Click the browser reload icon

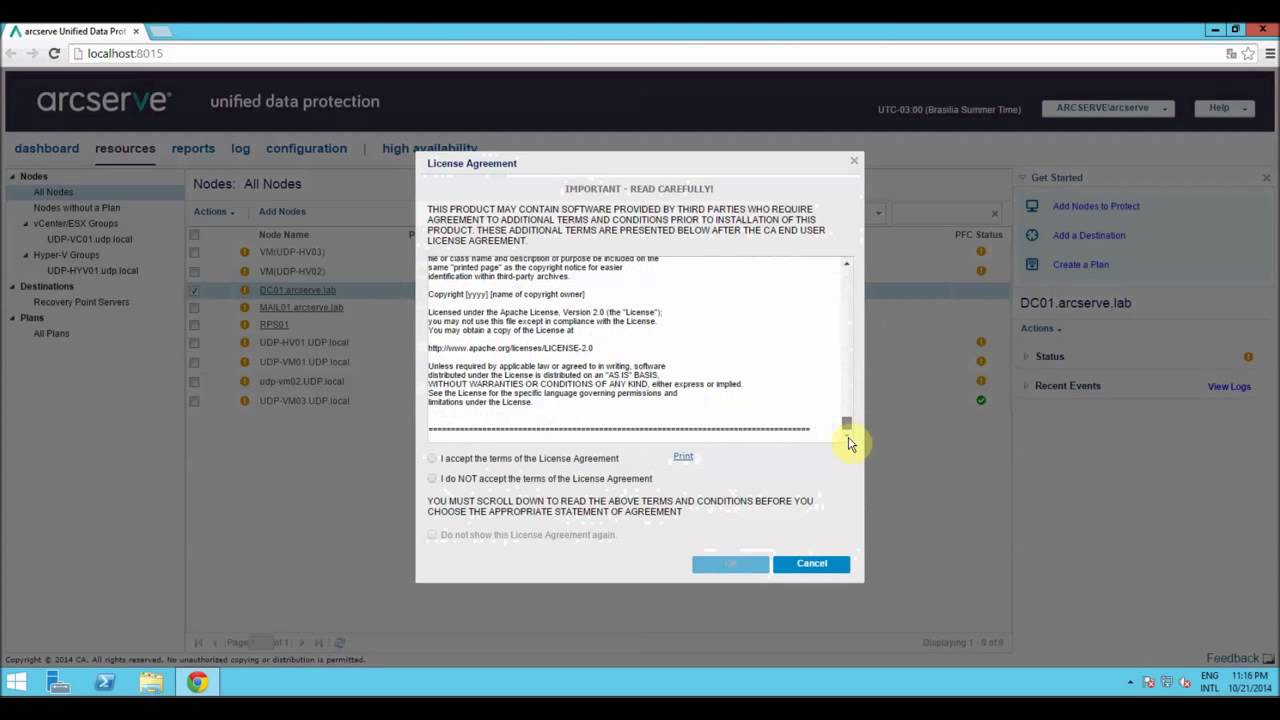coord(54,53)
